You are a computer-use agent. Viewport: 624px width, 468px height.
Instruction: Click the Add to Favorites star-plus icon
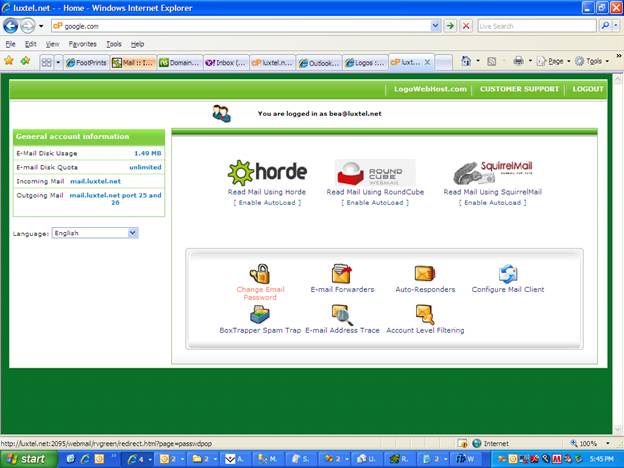tap(25, 61)
